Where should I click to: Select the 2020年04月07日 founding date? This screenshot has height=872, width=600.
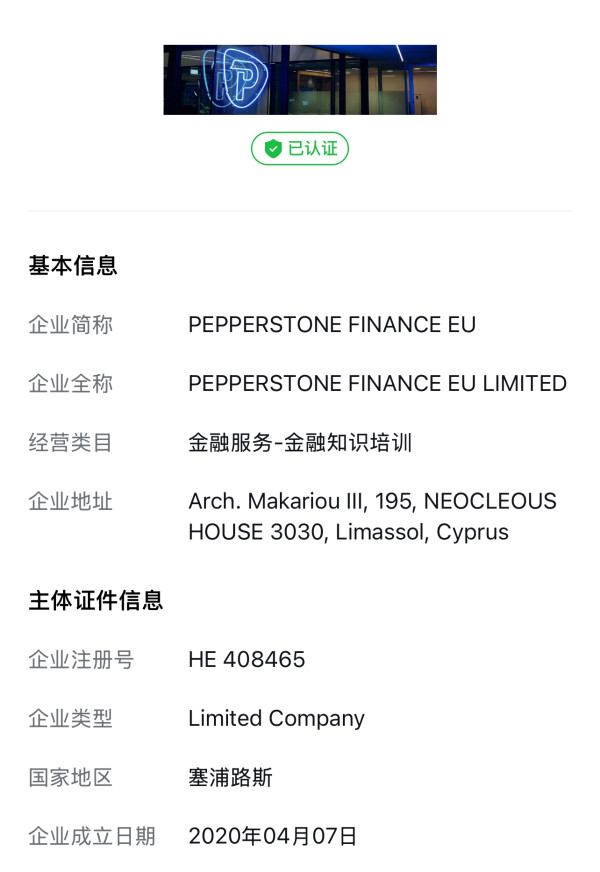272,837
